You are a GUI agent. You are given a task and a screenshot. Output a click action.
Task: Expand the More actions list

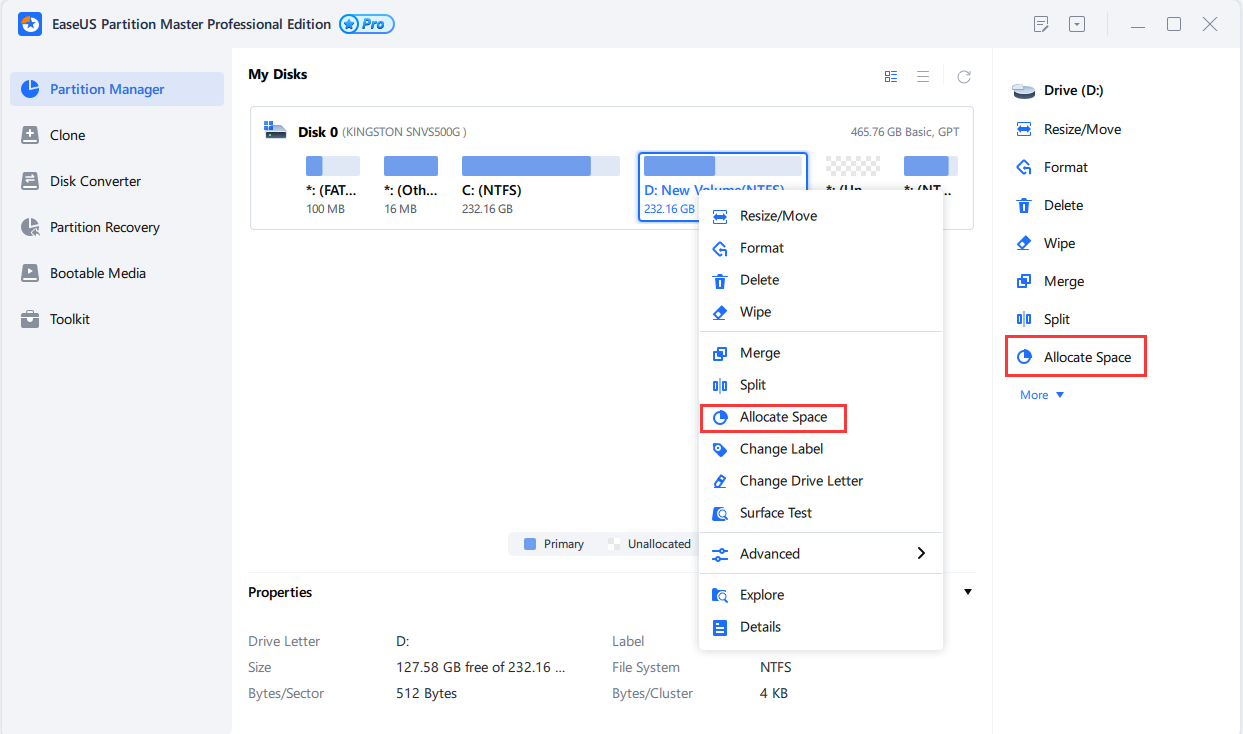(x=1042, y=395)
